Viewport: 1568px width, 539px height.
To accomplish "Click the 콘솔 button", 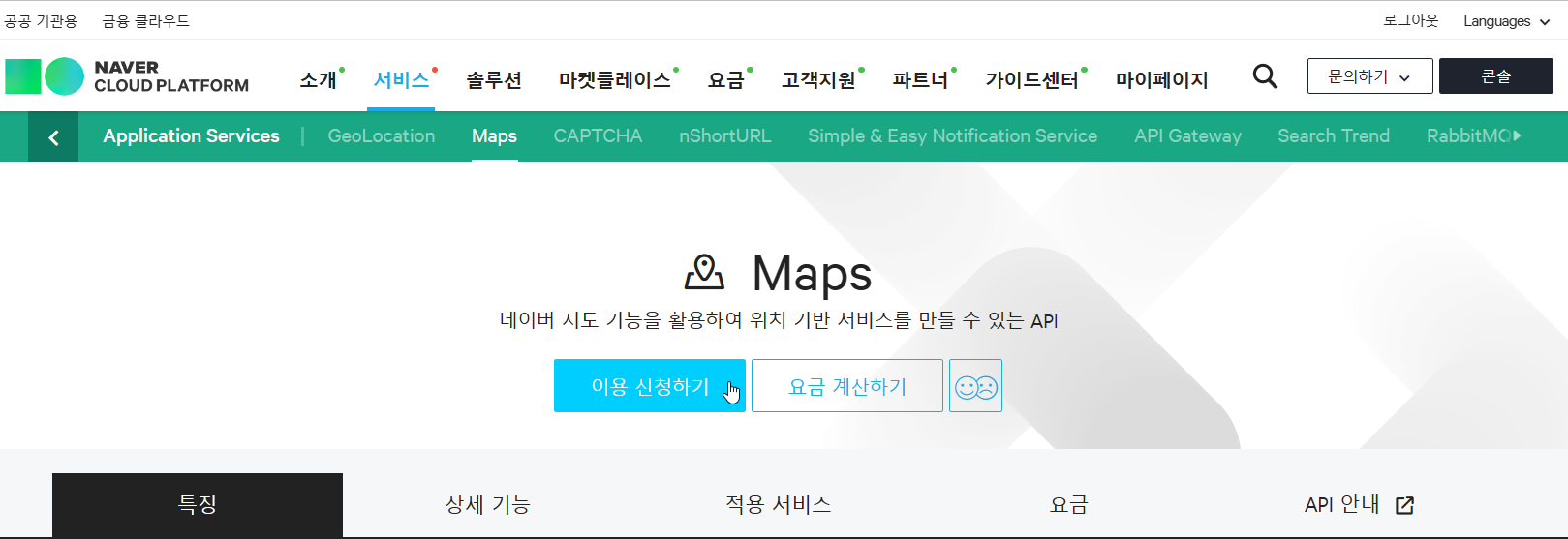I will coord(1496,76).
